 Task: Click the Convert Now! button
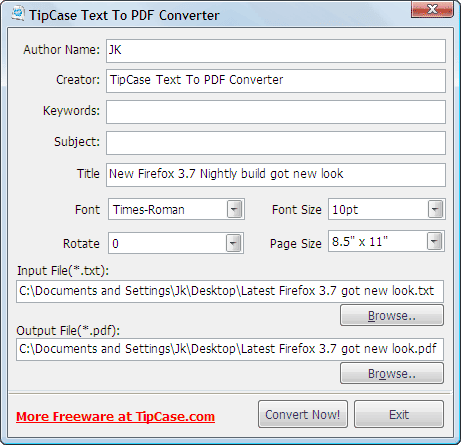point(303,414)
